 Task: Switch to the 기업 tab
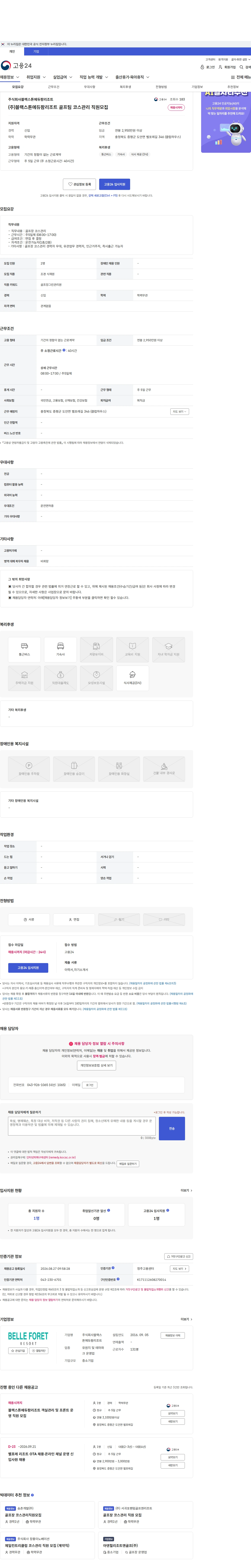pyautogui.click(x=36, y=52)
